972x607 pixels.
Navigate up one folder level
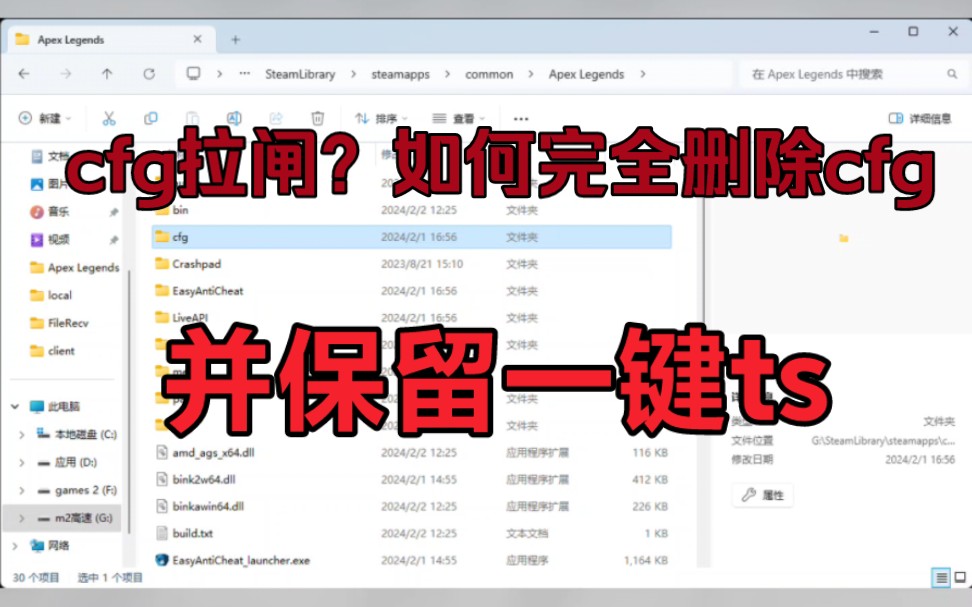(107, 73)
